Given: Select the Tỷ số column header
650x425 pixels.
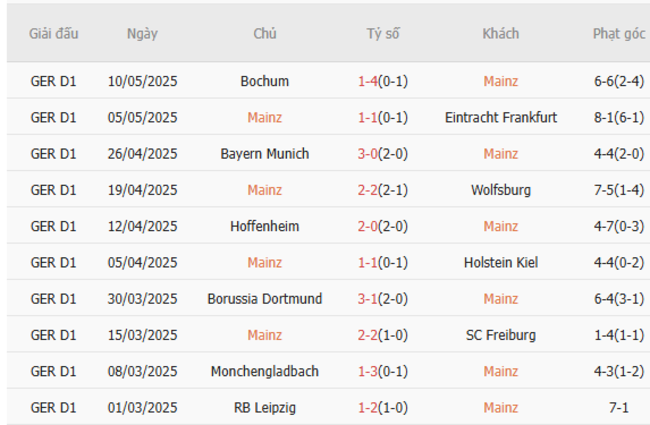Looking at the screenshot, I should pyautogui.click(x=382, y=33).
